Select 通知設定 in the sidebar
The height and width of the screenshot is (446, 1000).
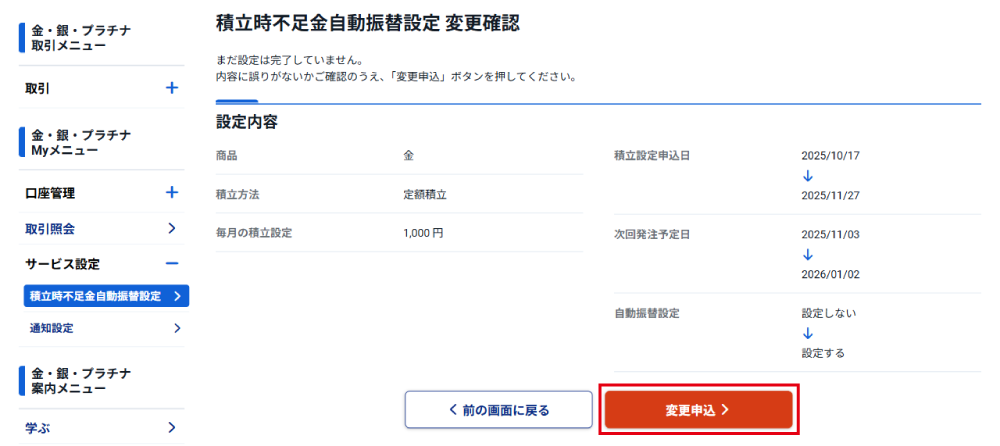coord(52,328)
